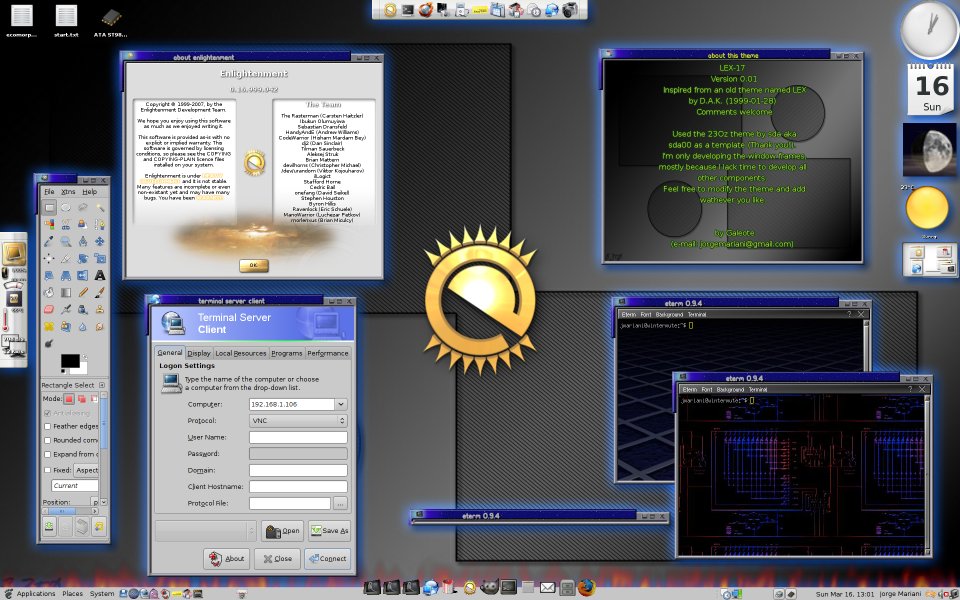The image size is (960, 600).
Task: Enable Expand from center checkbox
Action: pos(47,454)
